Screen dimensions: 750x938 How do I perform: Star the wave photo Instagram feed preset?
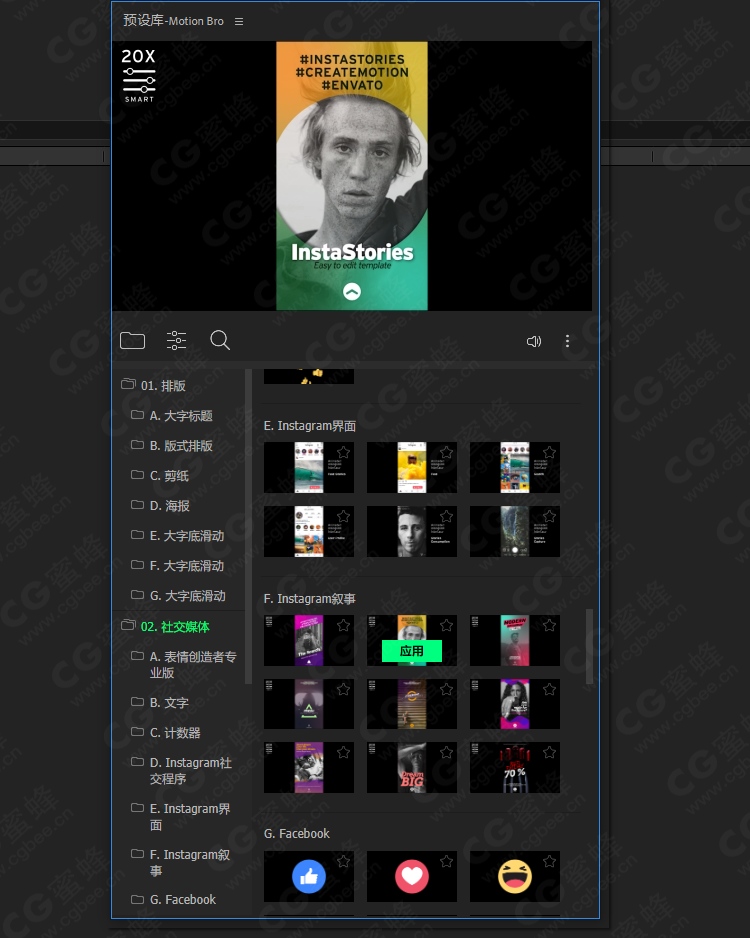(x=343, y=452)
